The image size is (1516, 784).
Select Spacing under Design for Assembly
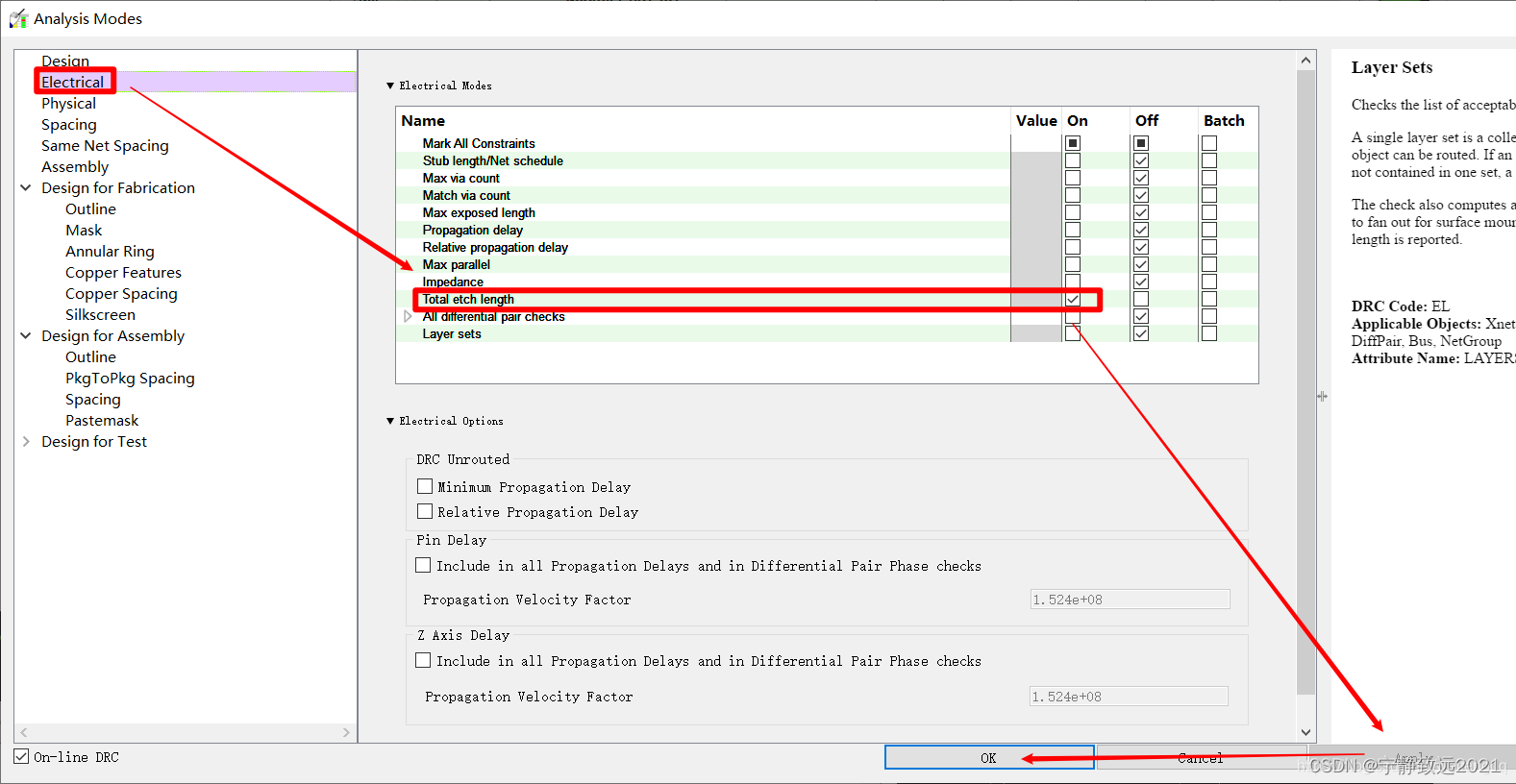coord(93,400)
